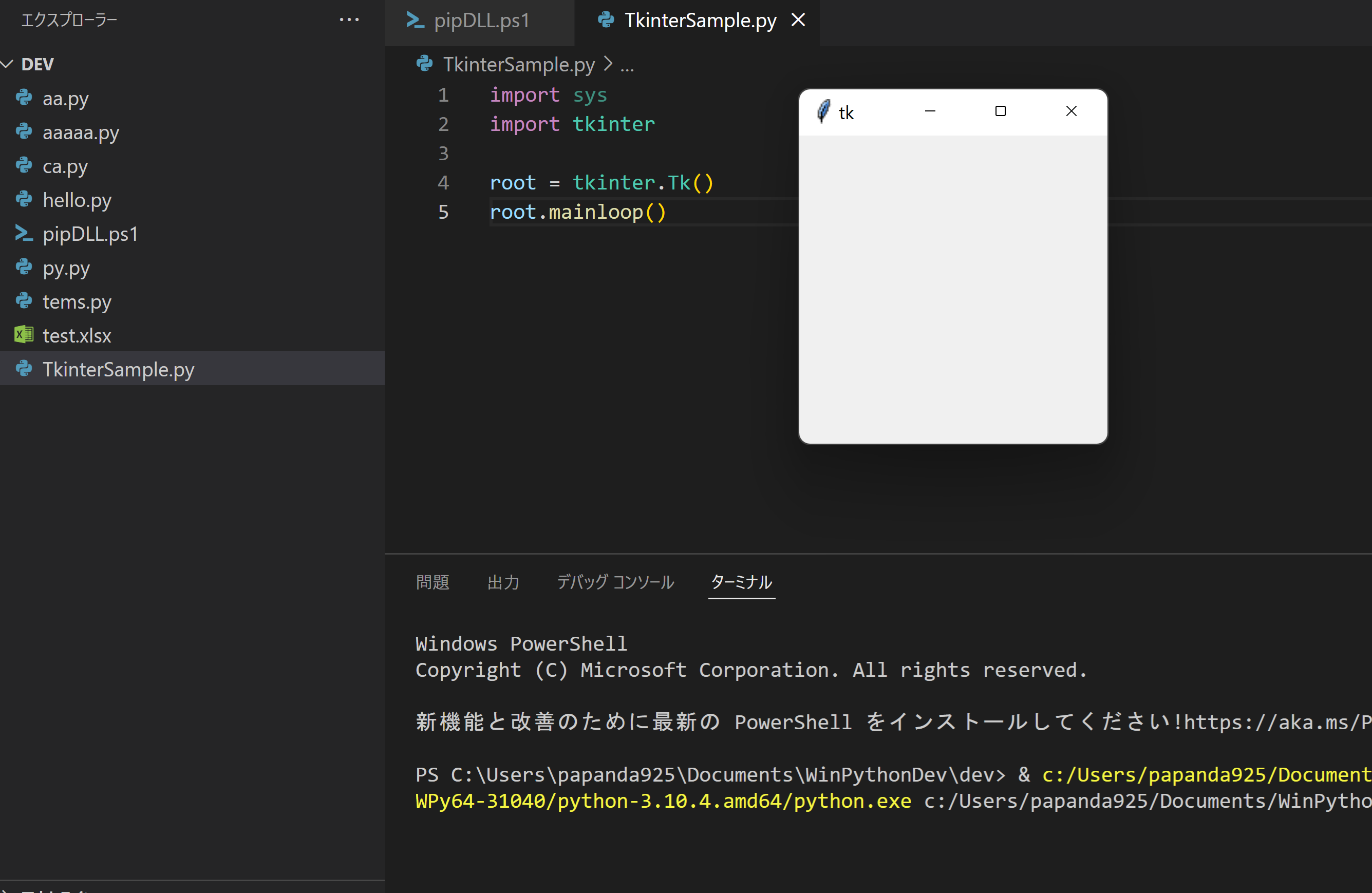Open aaaaa.py in the explorer
The height and width of the screenshot is (893, 1372).
point(192,132)
